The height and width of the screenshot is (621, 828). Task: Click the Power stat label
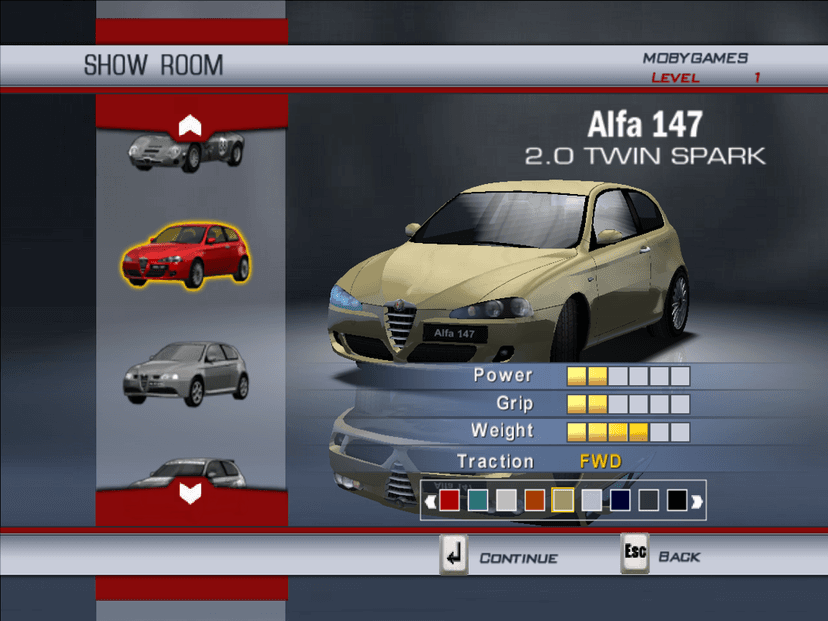coord(503,375)
